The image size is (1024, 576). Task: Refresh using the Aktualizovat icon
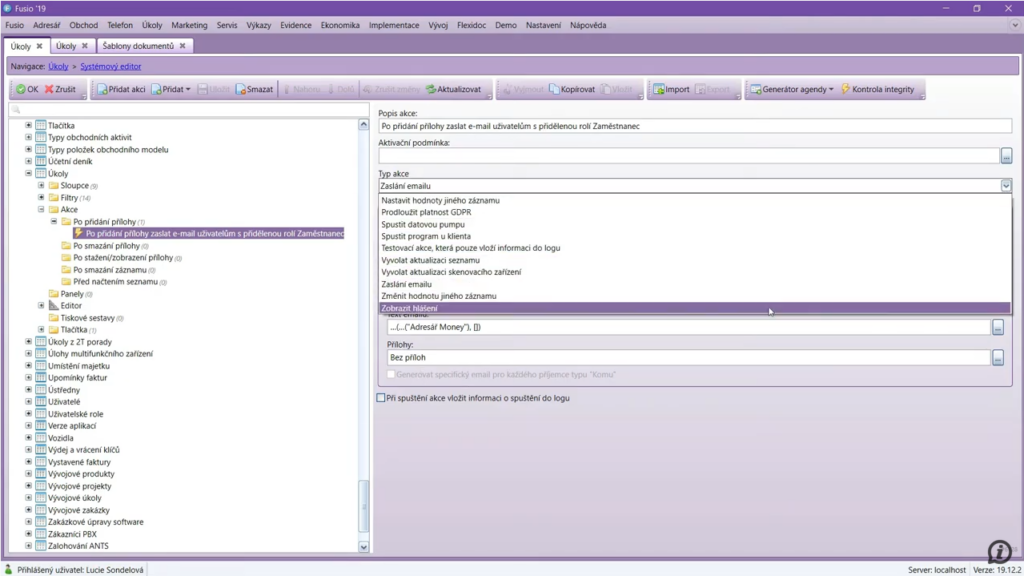(431, 89)
